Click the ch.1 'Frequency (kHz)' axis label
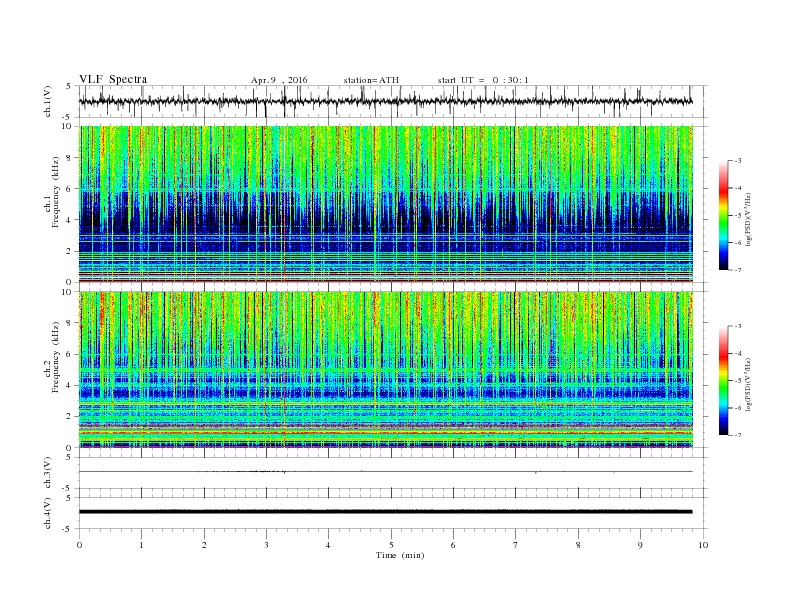 tap(55, 192)
